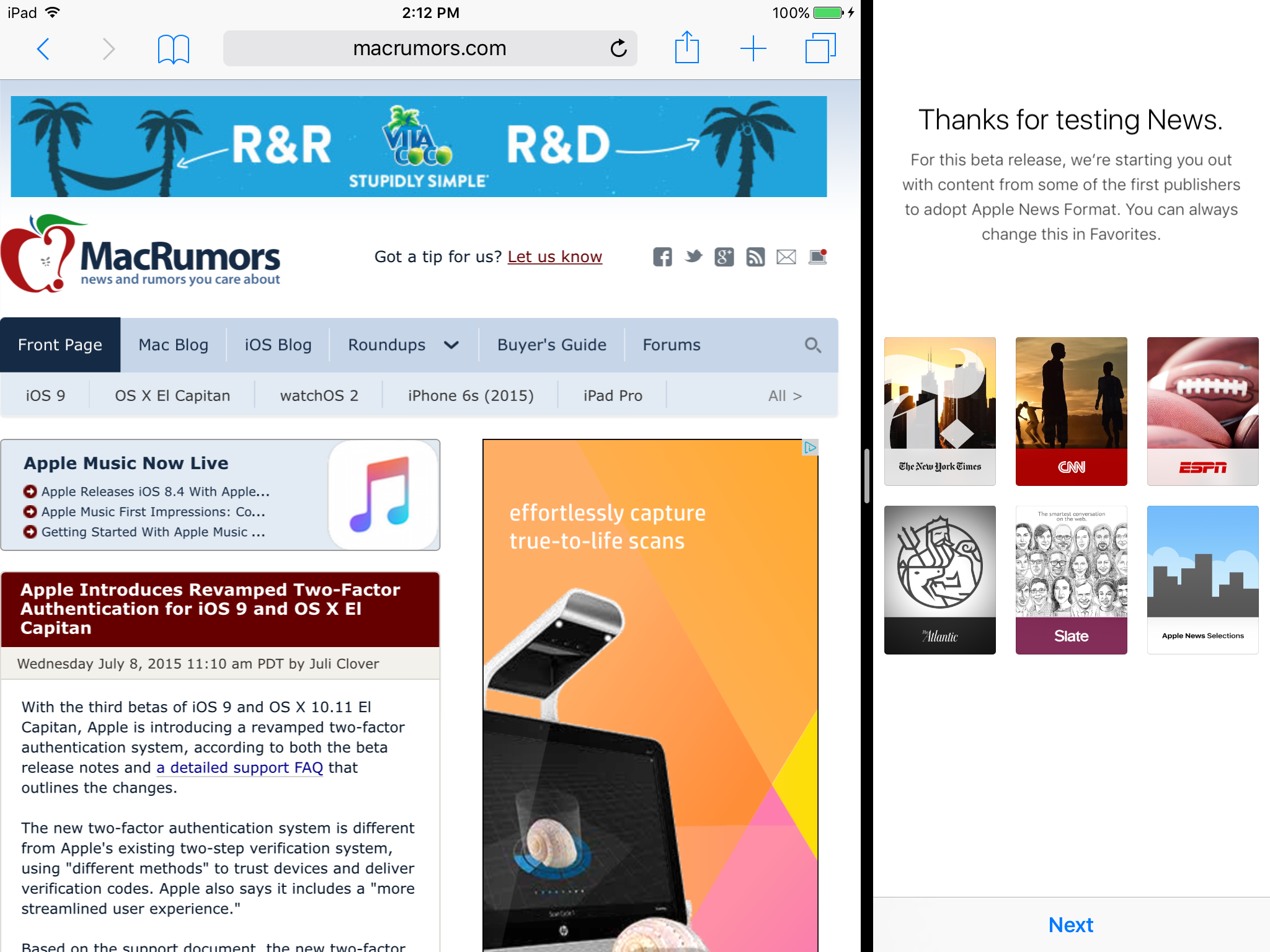Image resolution: width=1270 pixels, height=952 pixels.
Task: Open the iPhone 6s (2015) roundup
Action: pyautogui.click(x=471, y=395)
